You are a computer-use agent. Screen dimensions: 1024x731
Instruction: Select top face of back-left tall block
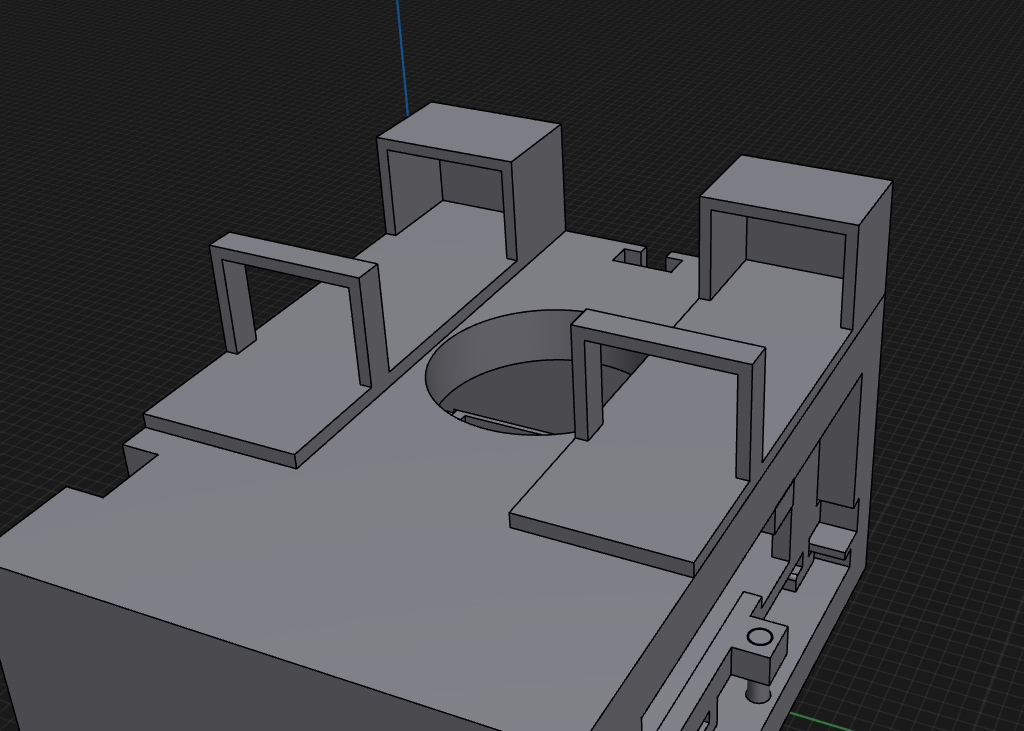(x=470, y=131)
